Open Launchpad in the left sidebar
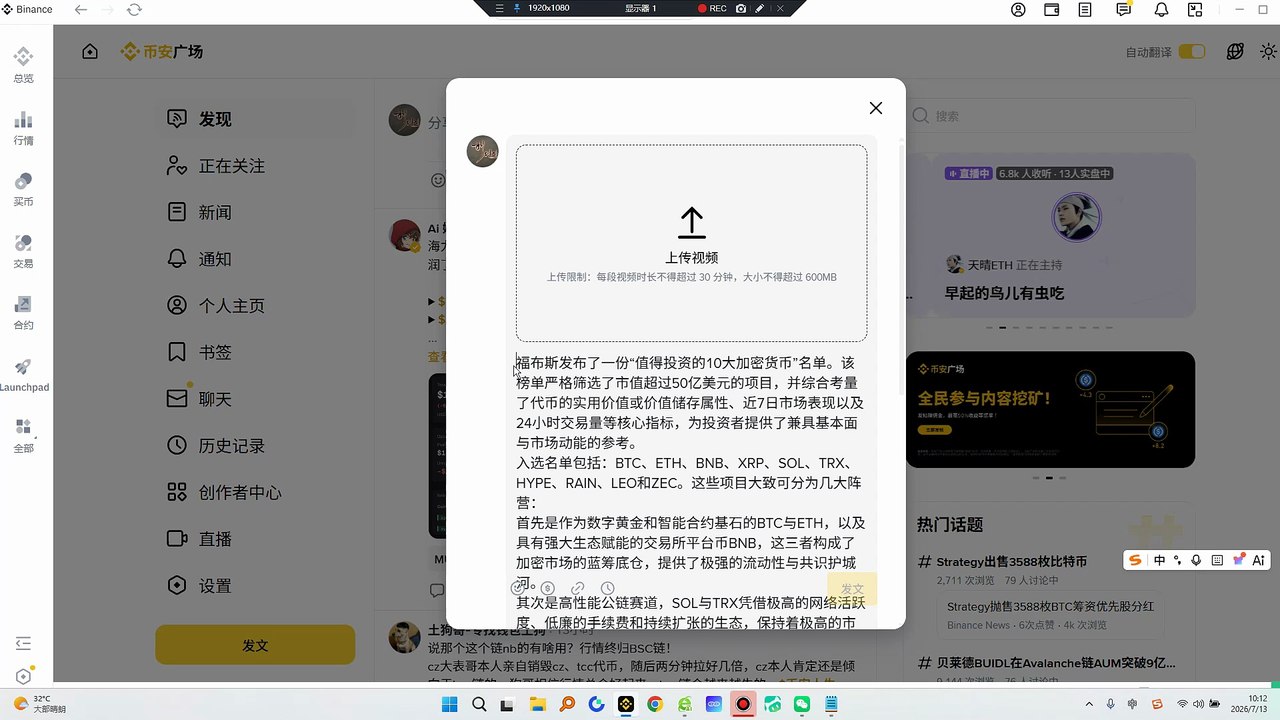This screenshot has height=720, width=1280. pos(23,375)
